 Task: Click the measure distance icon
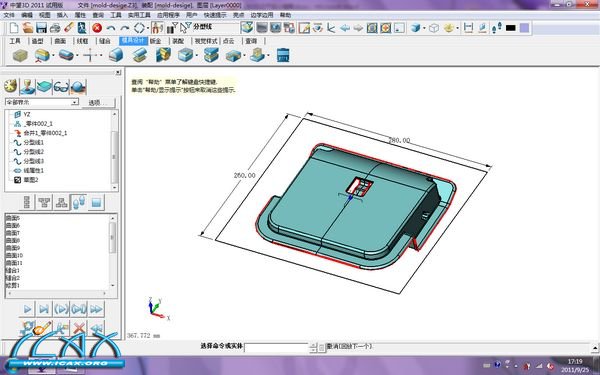click(468, 28)
